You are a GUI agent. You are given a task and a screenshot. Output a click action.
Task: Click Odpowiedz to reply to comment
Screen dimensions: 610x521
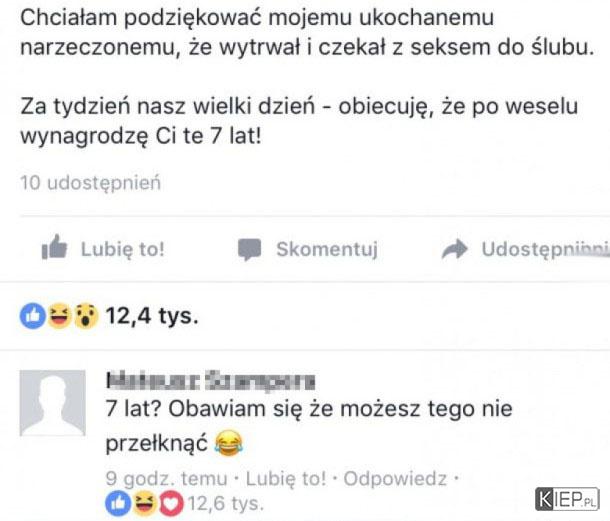coord(395,478)
